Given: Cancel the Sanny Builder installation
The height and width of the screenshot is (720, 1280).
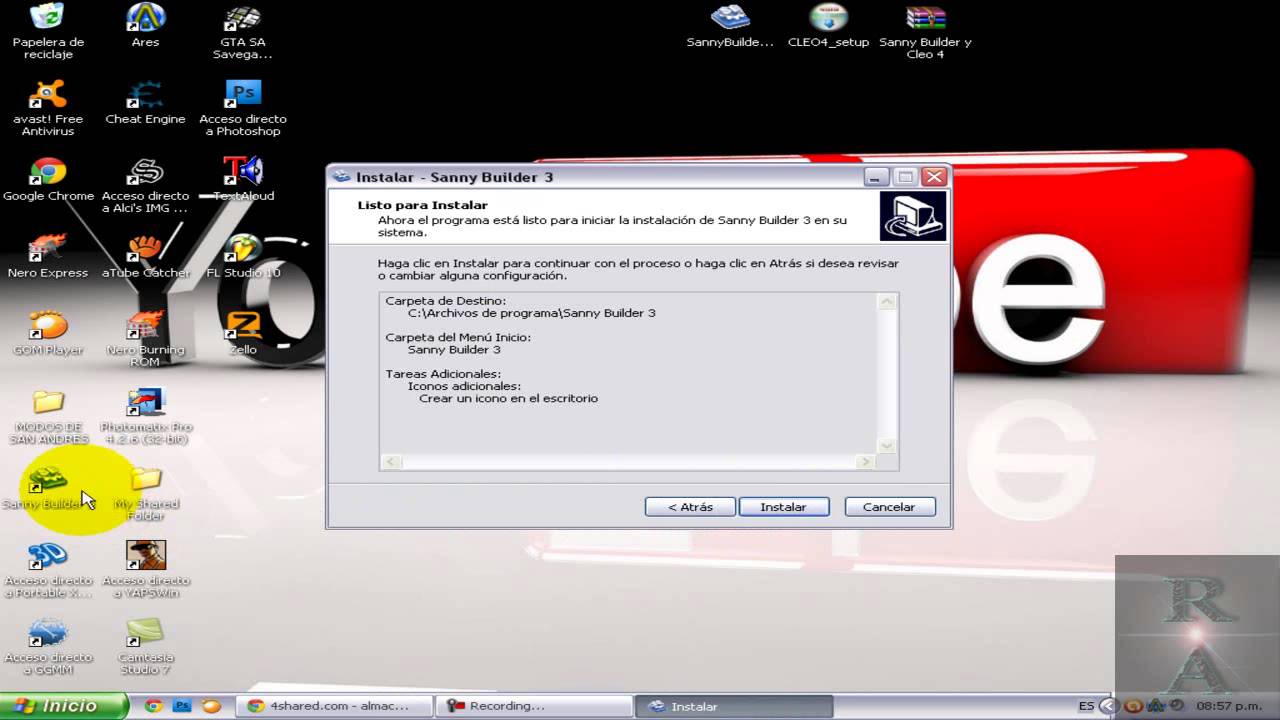Looking at the screenshot, I should click(890, 507).
